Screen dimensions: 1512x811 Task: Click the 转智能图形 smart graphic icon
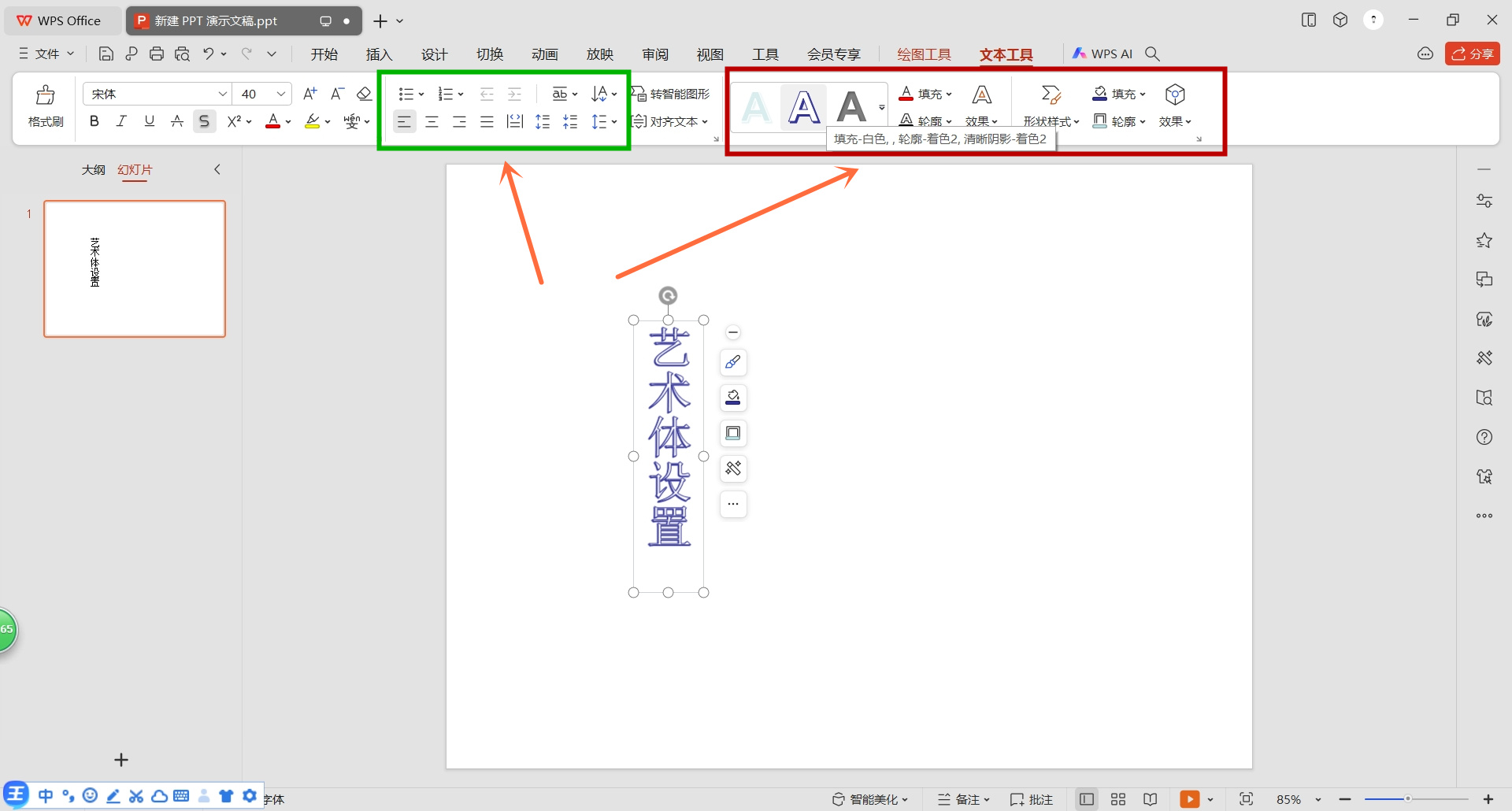tap(673, 93)
